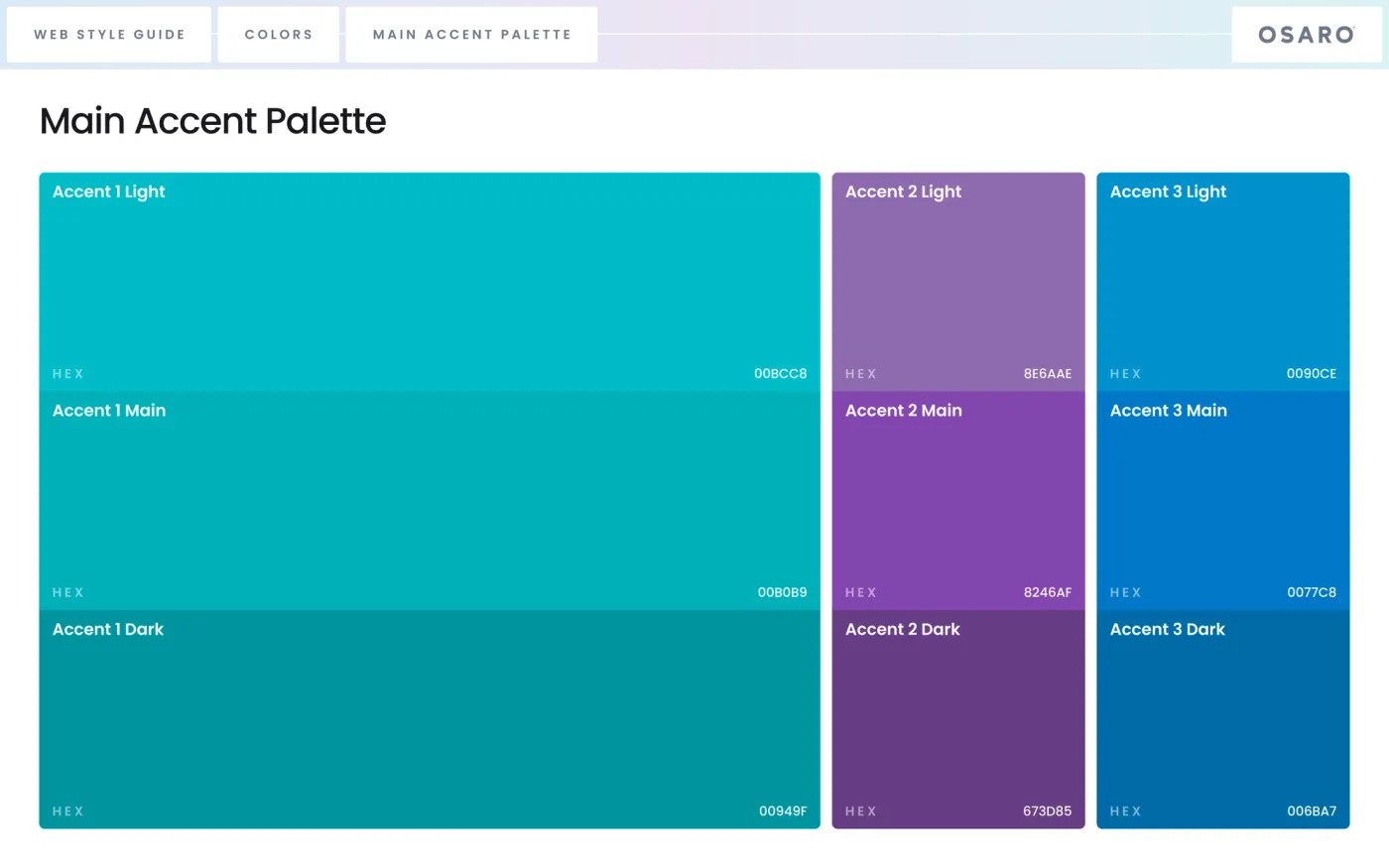Go to the Colors breadcrumb tab
1389x868 pixels.
click(x=279, y=35)
